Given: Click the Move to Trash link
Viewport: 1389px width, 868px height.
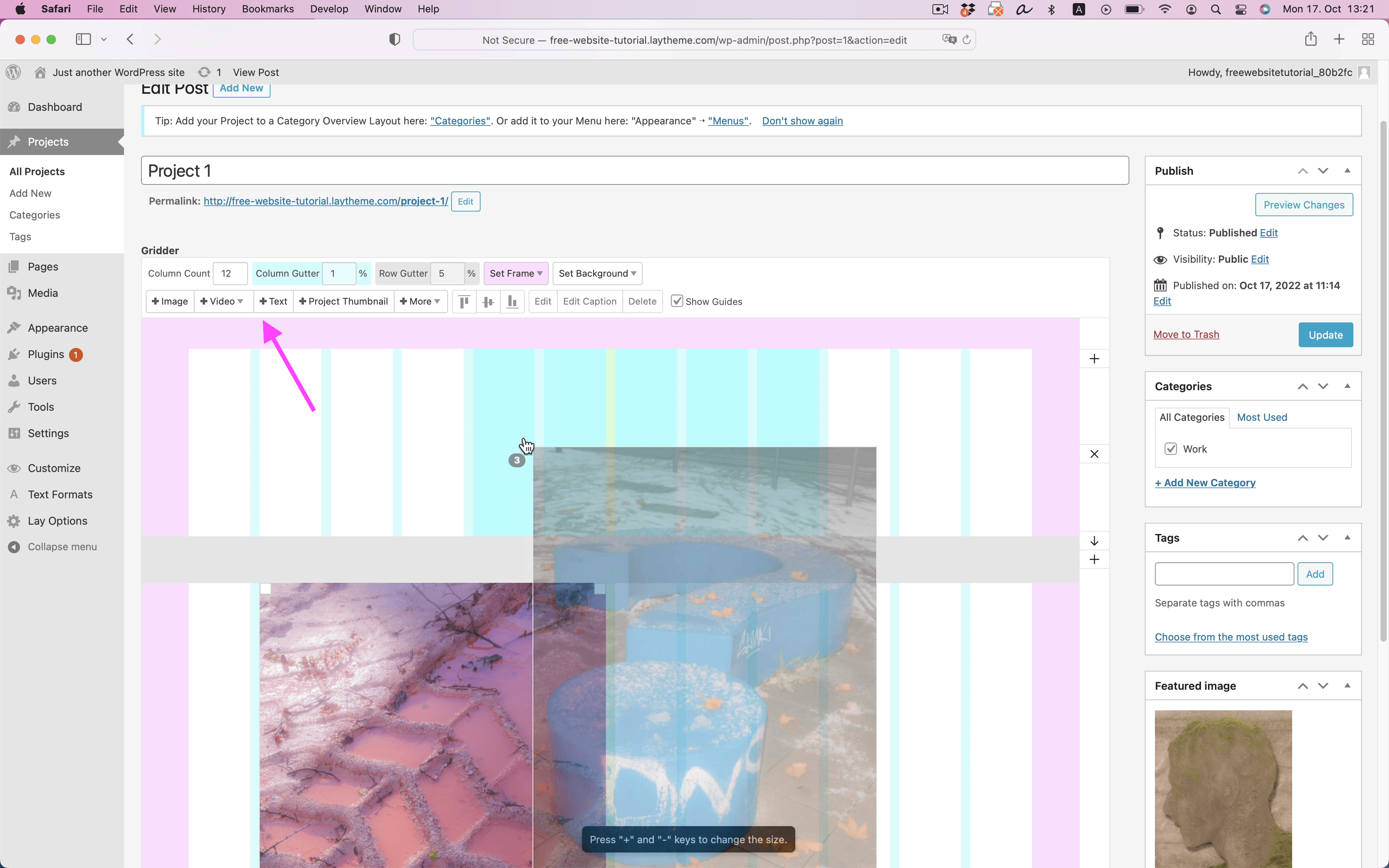Looking at the screenshot, I should [x=1186, y=334].
